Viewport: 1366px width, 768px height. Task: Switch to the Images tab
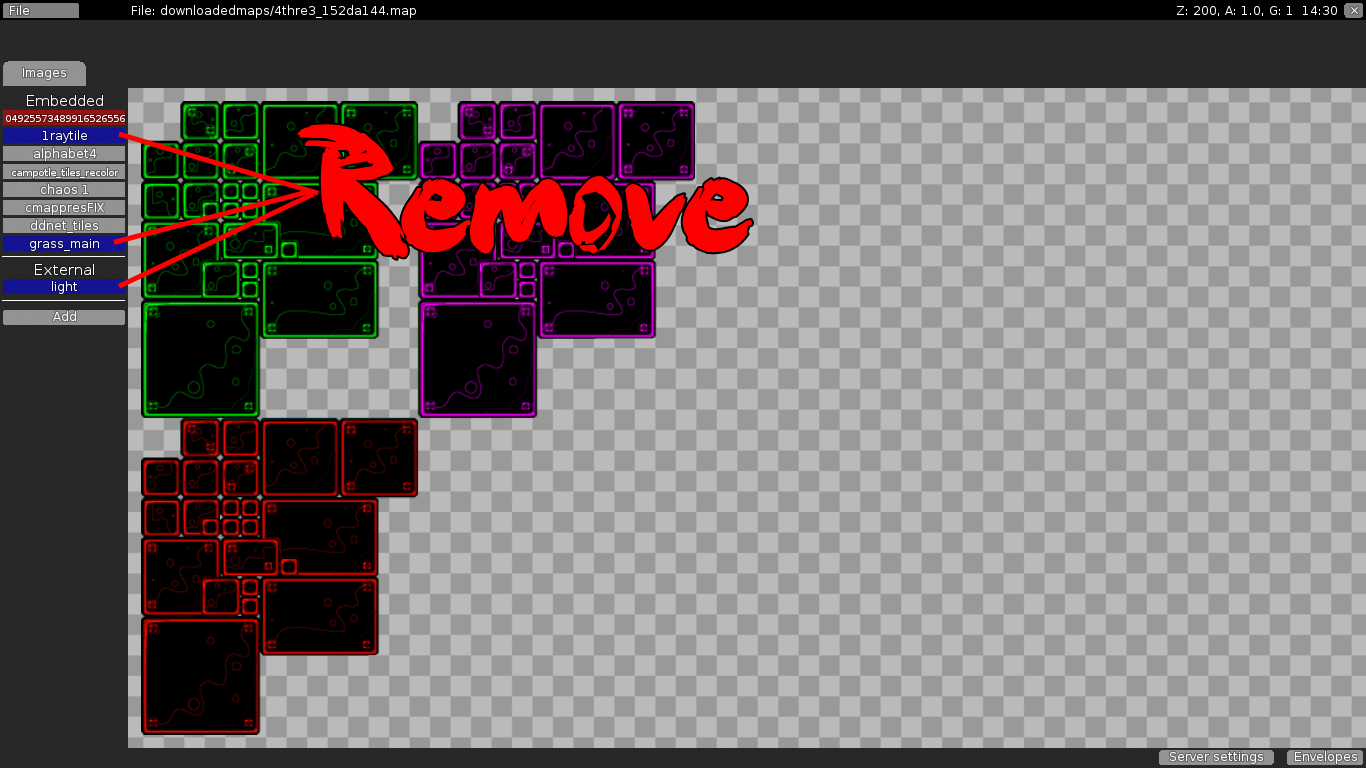44,73
